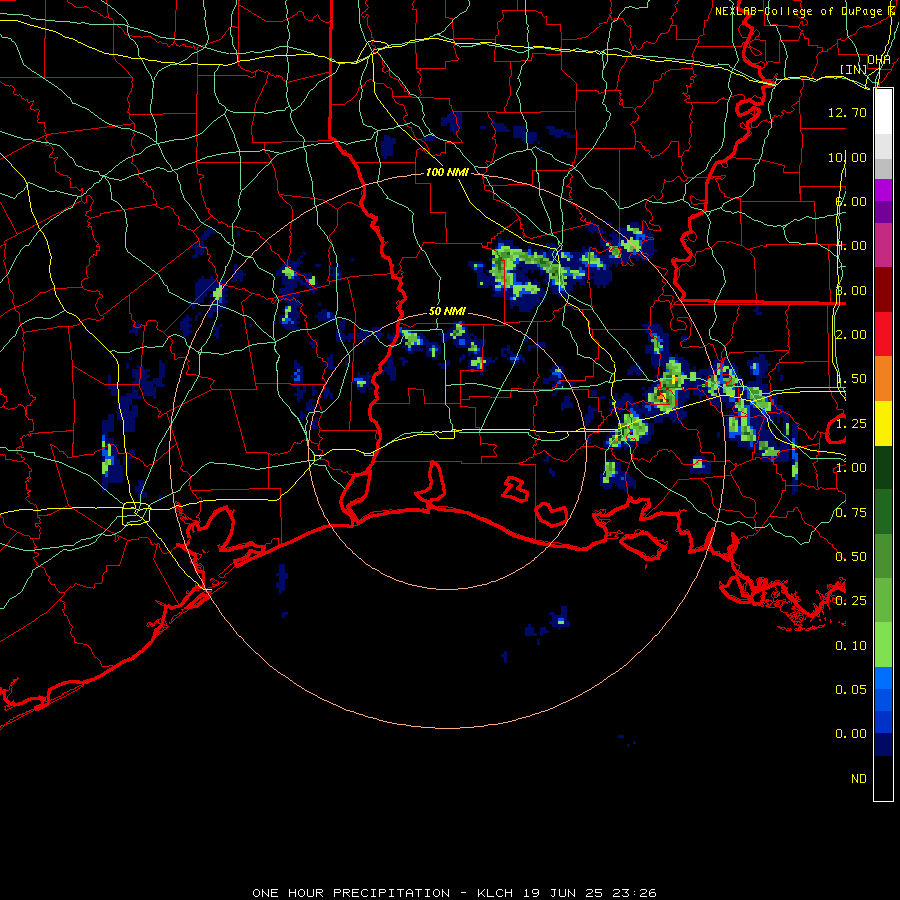The height and width of the screenshot is (900, 900).
Task: Click the '4.00' legend value
Action: click(851, 246)
